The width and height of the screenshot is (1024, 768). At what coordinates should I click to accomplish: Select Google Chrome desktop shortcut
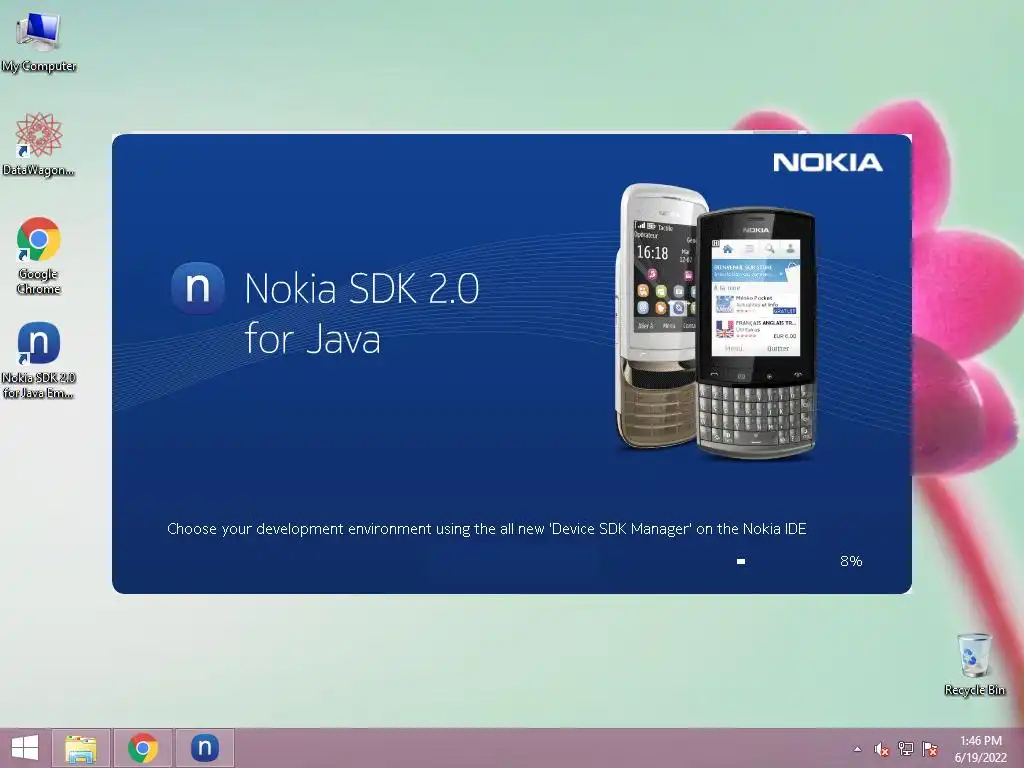click(39, 255)
